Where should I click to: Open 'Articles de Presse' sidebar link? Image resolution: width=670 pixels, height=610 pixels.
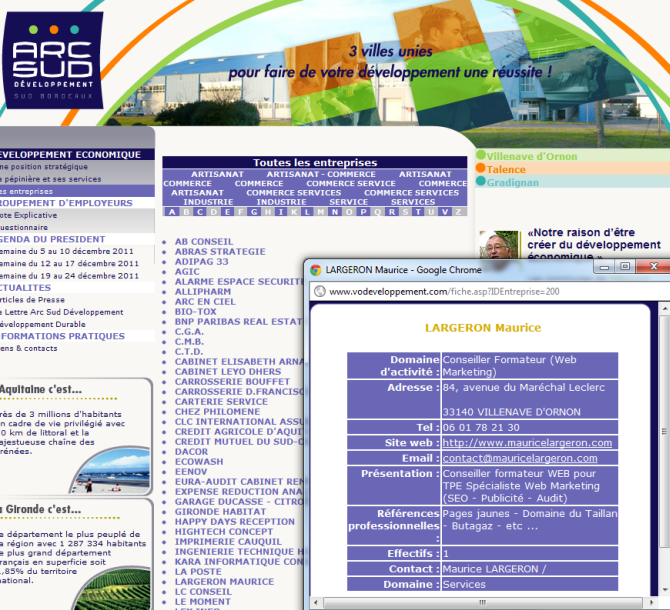click(32, 300)
